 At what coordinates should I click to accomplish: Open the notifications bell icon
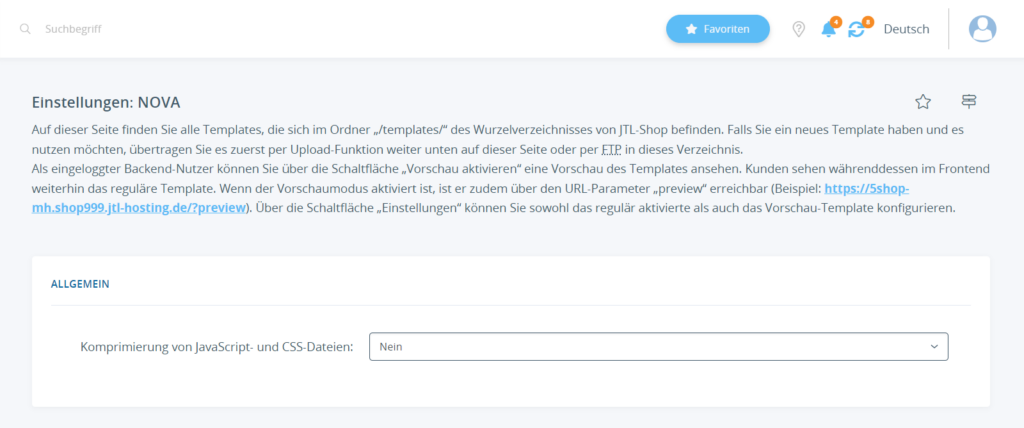[x=829, y=29]
